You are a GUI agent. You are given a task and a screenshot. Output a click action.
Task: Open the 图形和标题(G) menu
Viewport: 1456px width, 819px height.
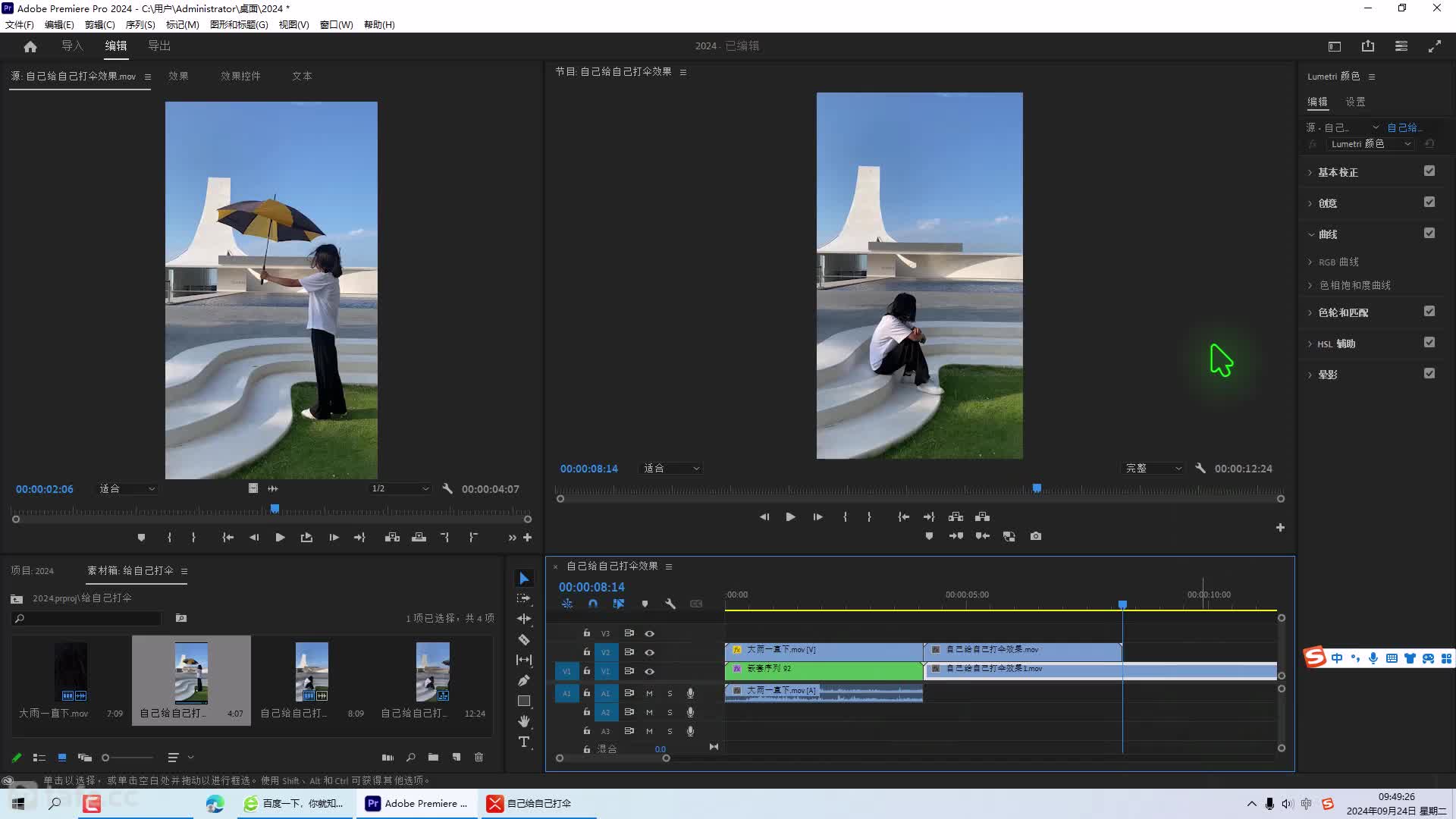pos(239,25)
